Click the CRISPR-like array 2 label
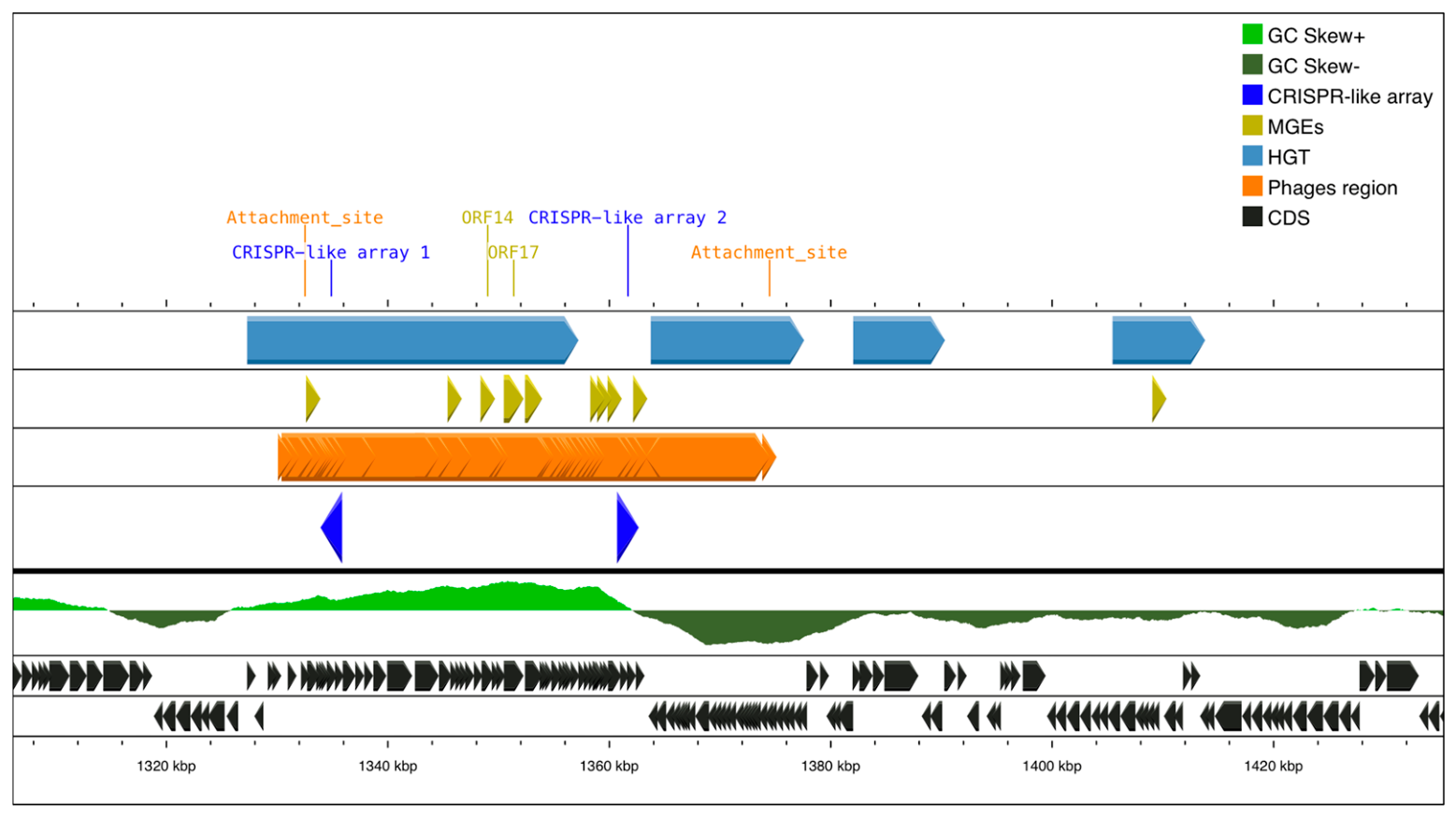The width and height of the screenshot is (1456, 817). (x=627, y=218)
